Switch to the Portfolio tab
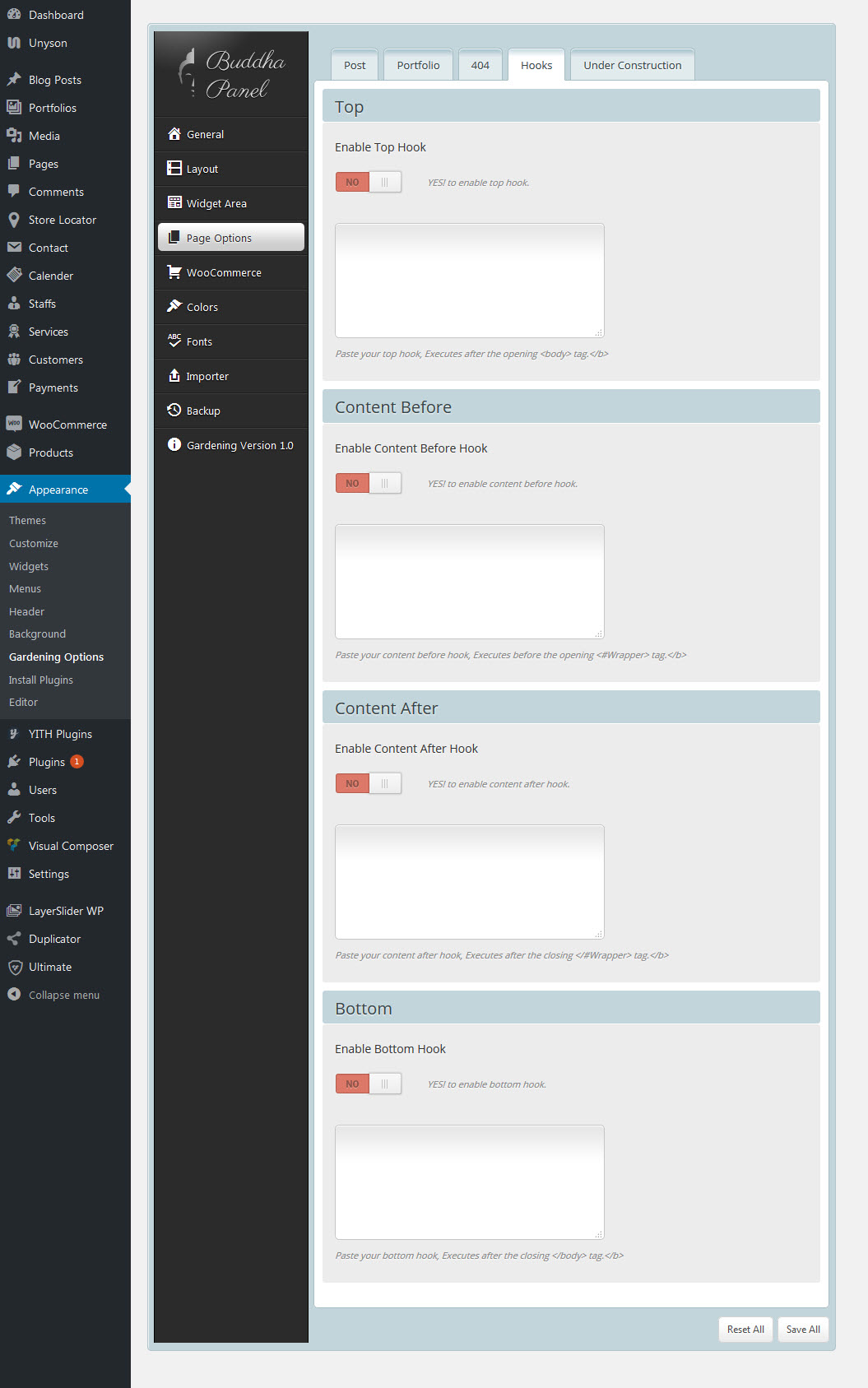Screen dimensions: 868x1388 tap(419, 65)
